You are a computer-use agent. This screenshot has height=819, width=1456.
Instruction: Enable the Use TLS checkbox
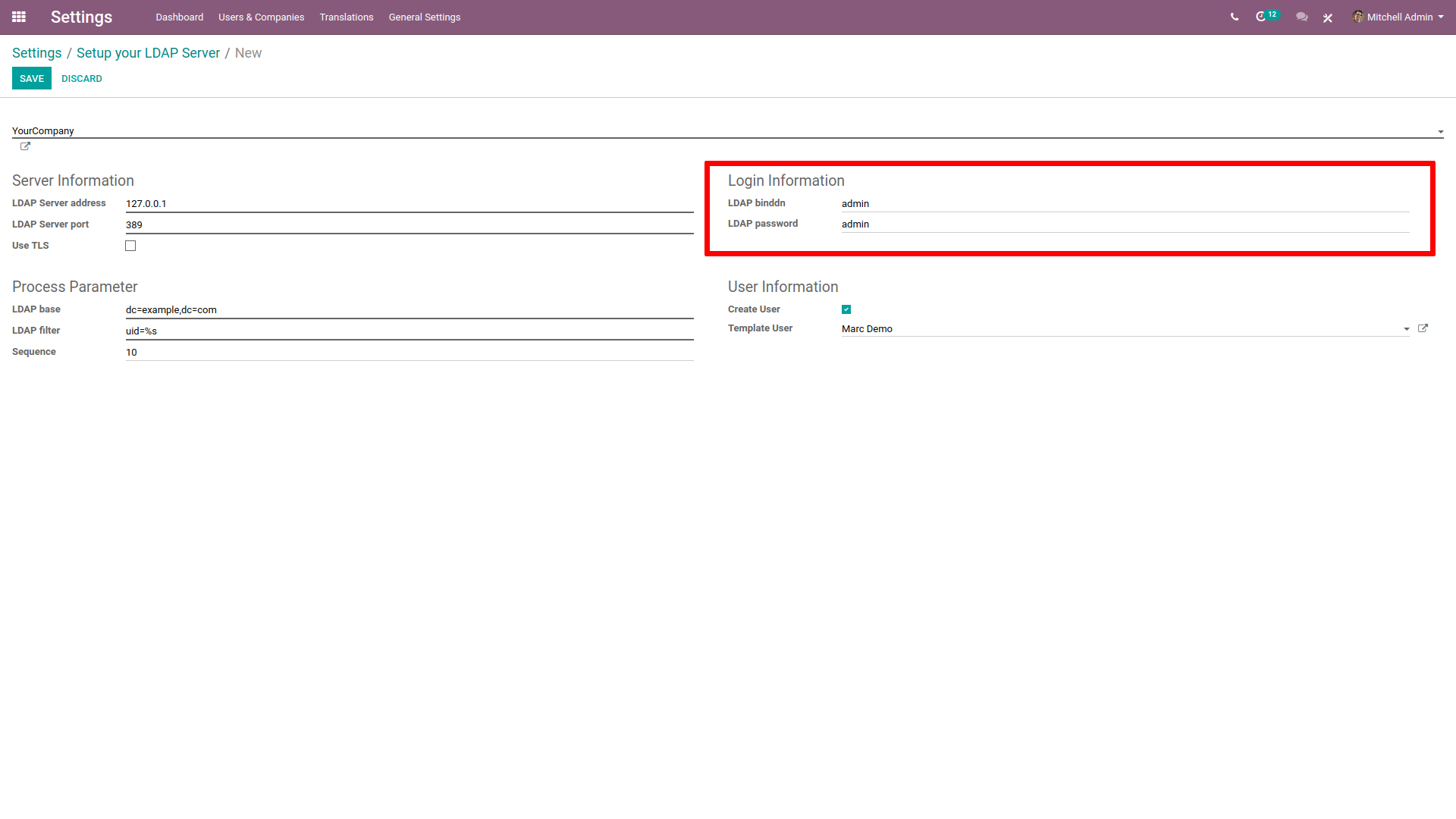click(131, 245)
